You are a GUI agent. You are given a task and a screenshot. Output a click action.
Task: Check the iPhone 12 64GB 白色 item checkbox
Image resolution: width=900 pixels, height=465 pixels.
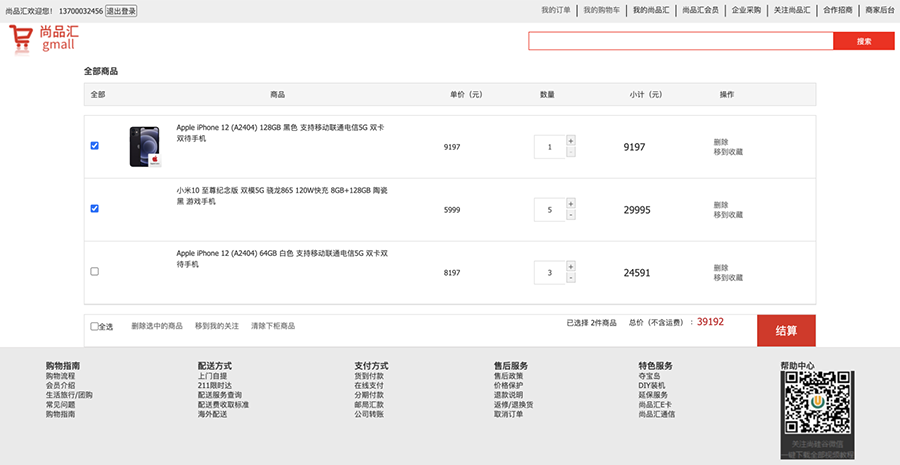click(95, 271)
